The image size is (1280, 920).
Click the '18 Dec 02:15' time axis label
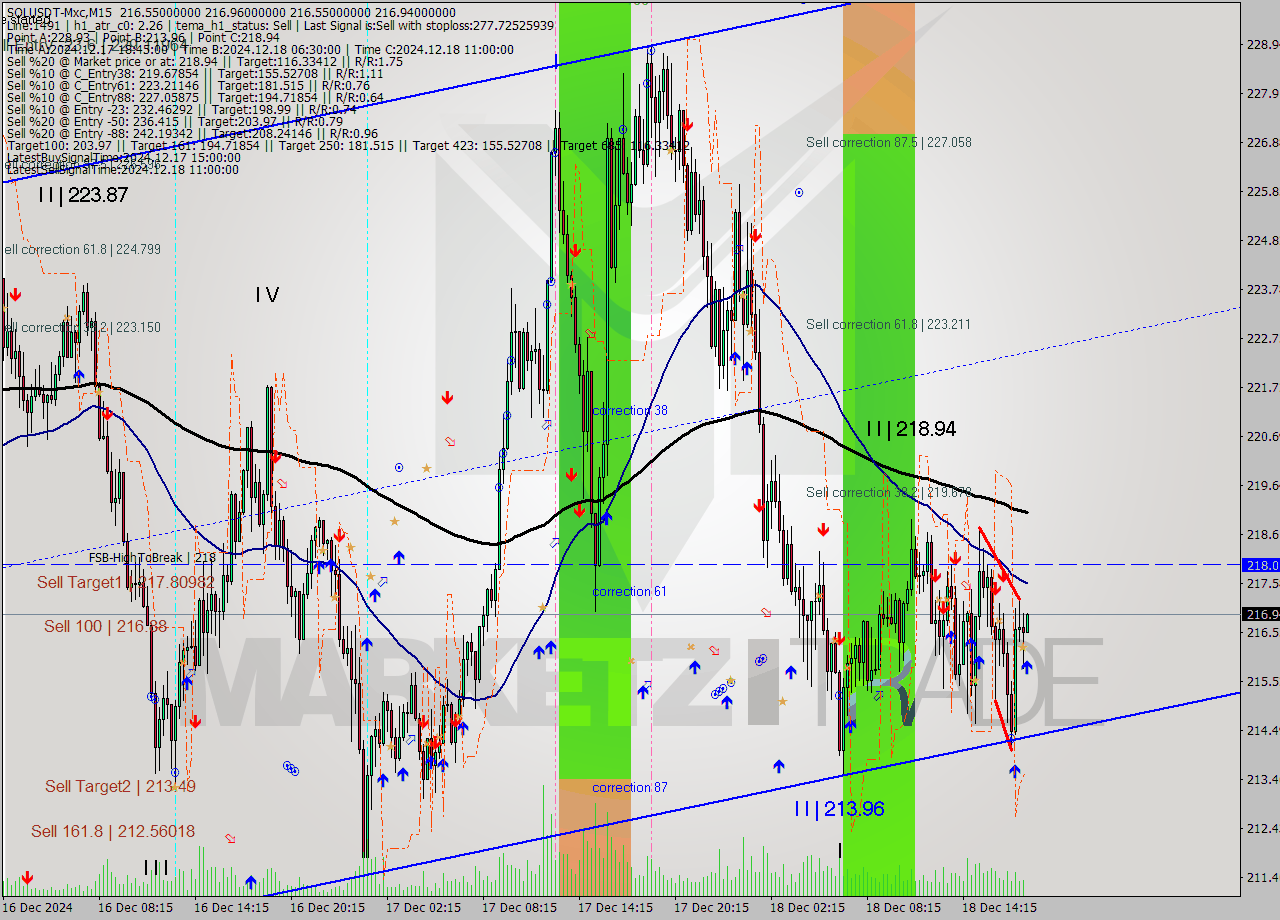807,908
